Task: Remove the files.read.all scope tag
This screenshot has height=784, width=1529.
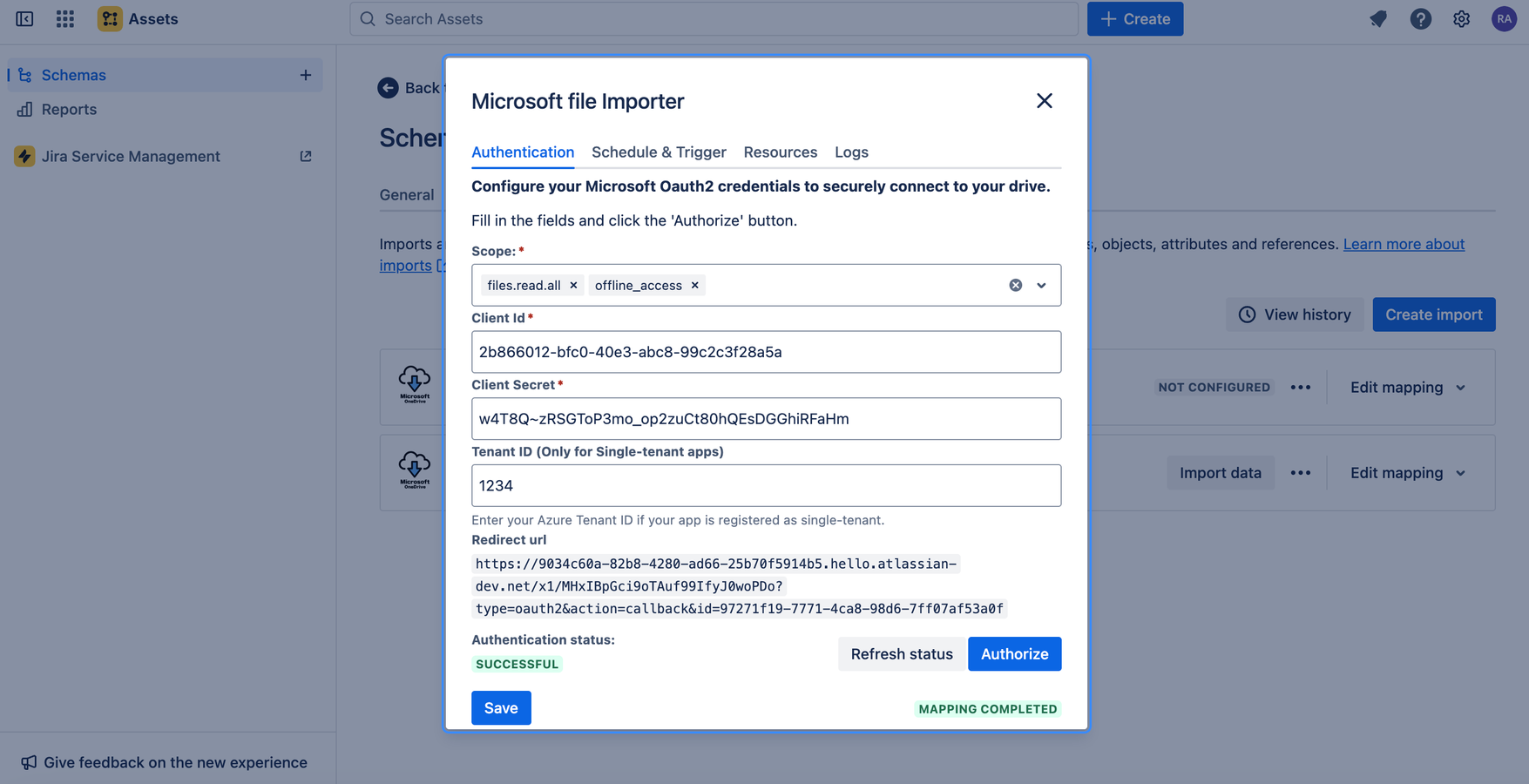Action: click(573, 285)
